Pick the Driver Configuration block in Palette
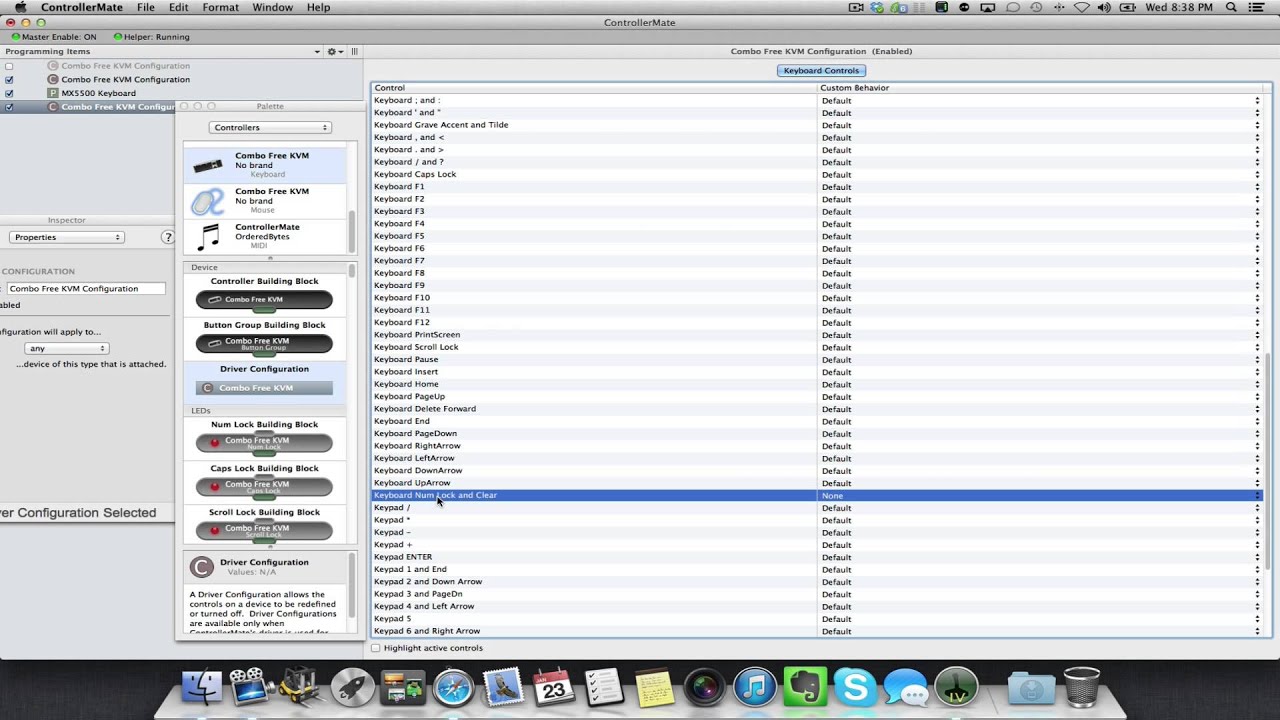The width and height of the screenshot is (1280, 720). pyautogui.click(x=264, y=388)
